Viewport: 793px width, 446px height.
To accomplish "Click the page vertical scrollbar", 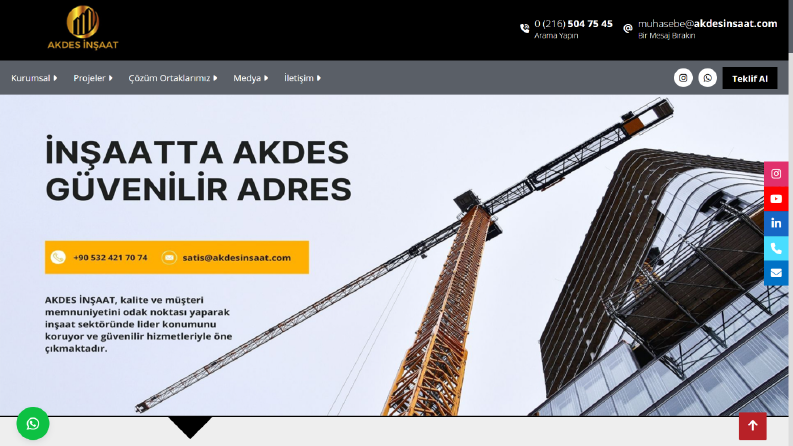I will click(790, 223).
